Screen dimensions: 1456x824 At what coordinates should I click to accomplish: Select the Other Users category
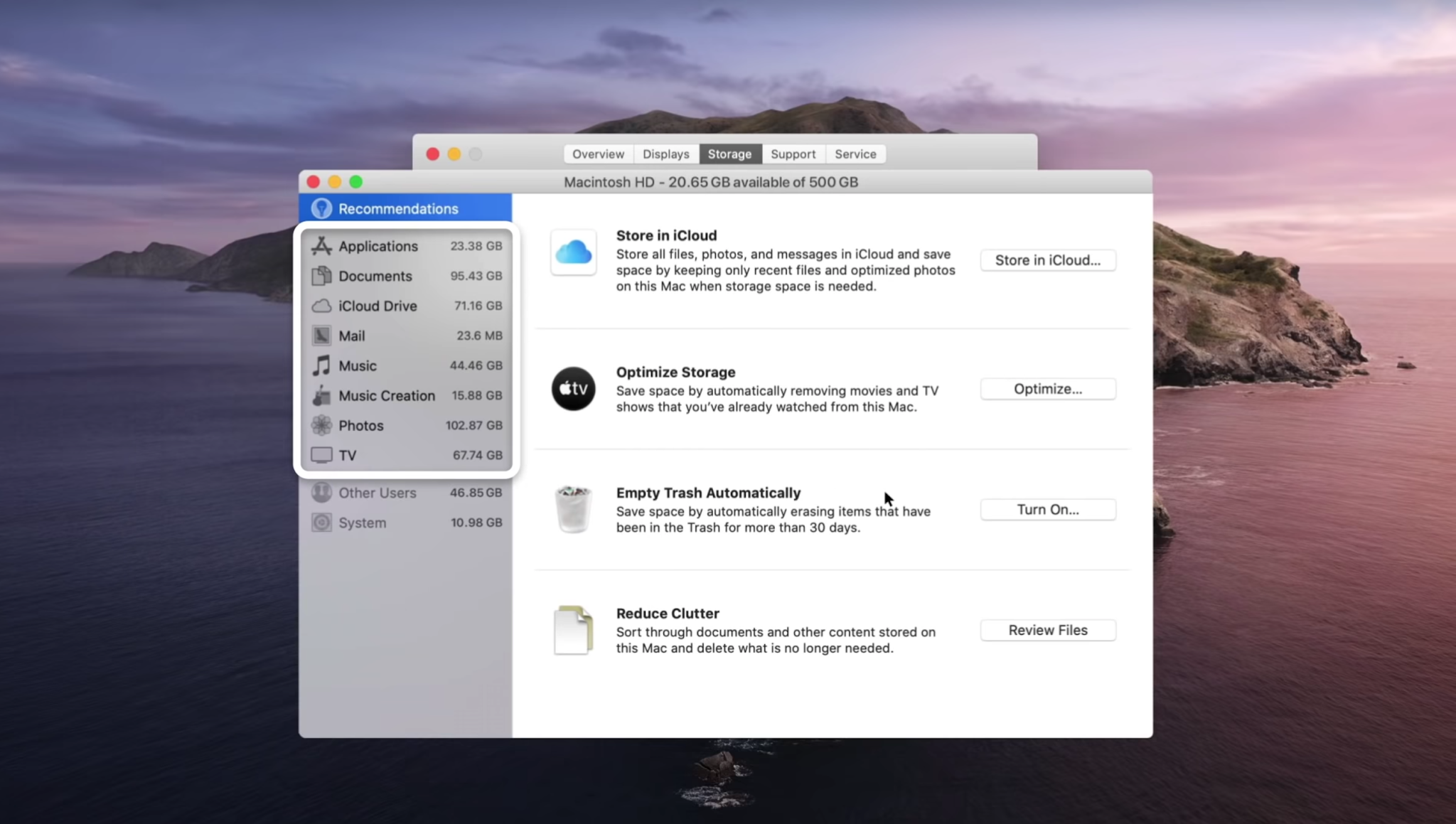tap(378, 492)
